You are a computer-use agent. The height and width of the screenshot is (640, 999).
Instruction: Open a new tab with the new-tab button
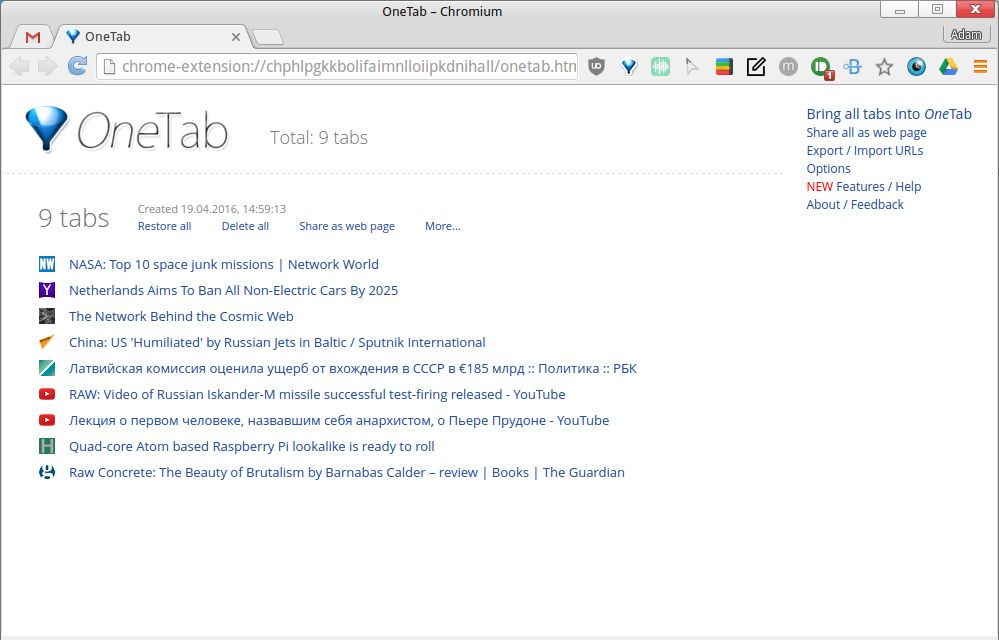pos(268,38)
